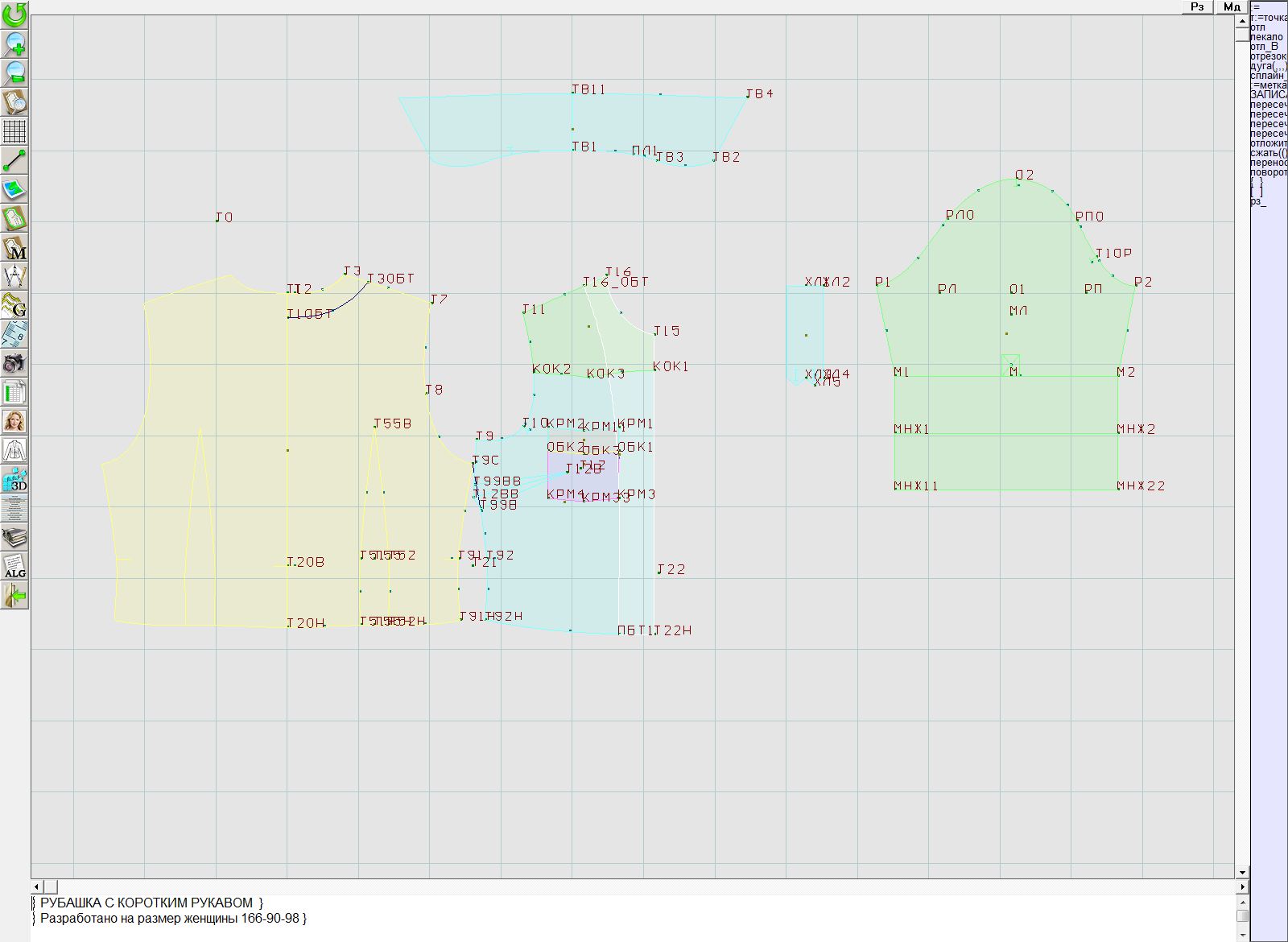This screenshot has width=1288, height=942.
Task: Click the Рз button at top right
Action: tap(1197, 6)
